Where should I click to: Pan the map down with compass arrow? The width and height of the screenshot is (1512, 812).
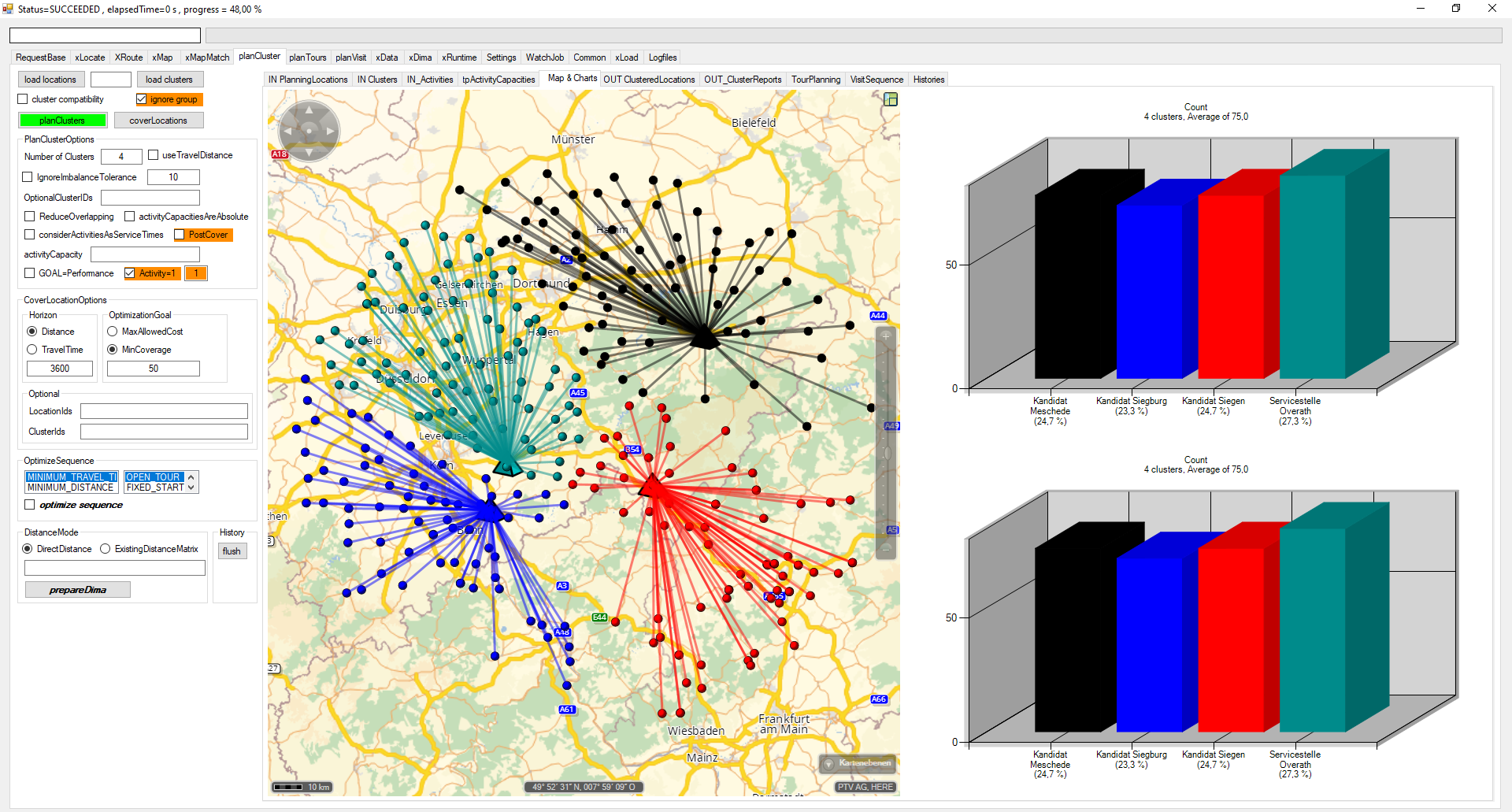(309, 152)
